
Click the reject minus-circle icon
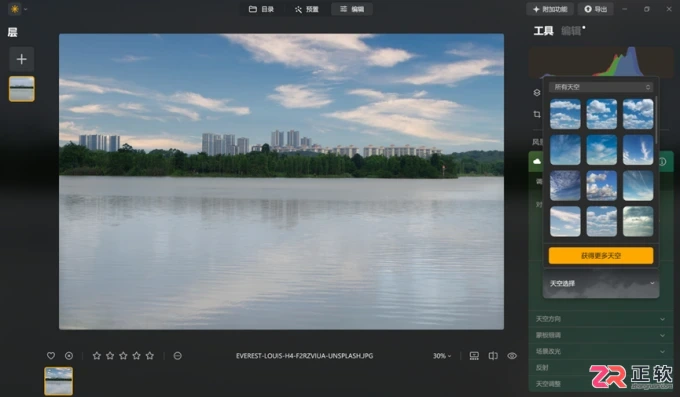click(177, 356)
